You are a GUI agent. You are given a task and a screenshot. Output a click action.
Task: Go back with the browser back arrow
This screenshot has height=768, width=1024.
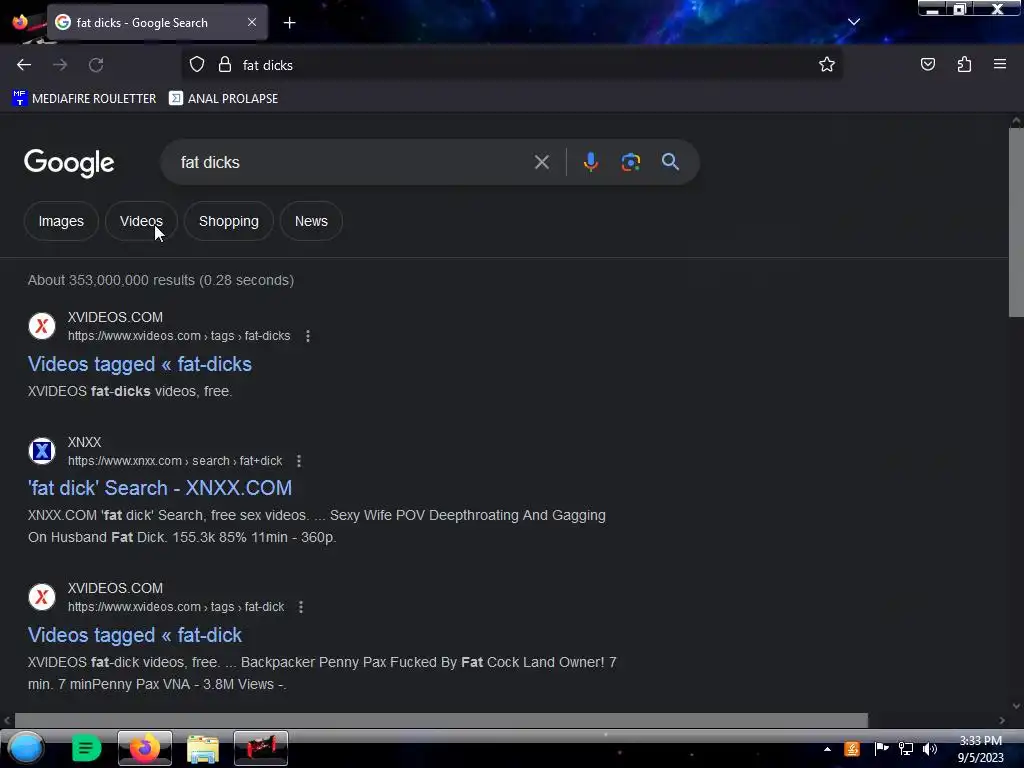tap(24, 65)
